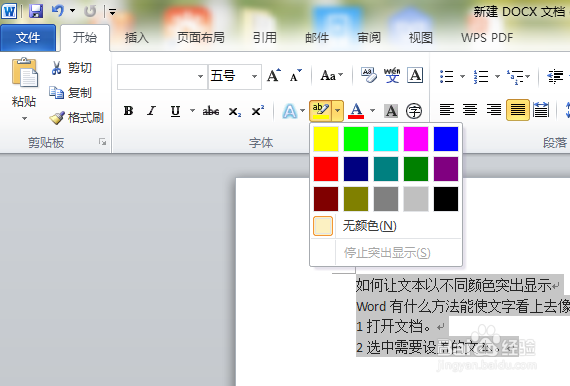Open the Word application icon menu
The image size is (570, 386).
point(9,11)
